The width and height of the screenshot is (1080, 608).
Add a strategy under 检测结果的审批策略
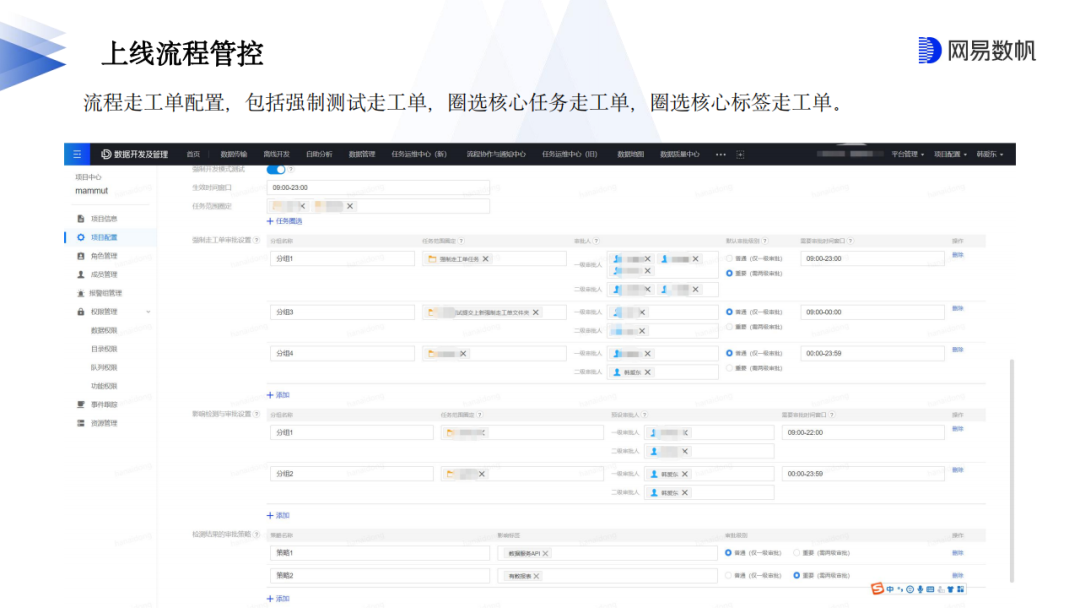tap(278, 599)
